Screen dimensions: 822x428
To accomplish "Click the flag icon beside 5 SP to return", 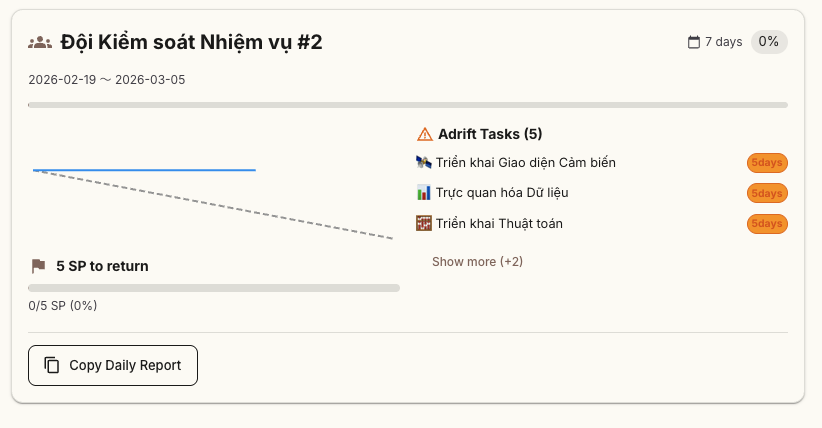I will point(39,266).
